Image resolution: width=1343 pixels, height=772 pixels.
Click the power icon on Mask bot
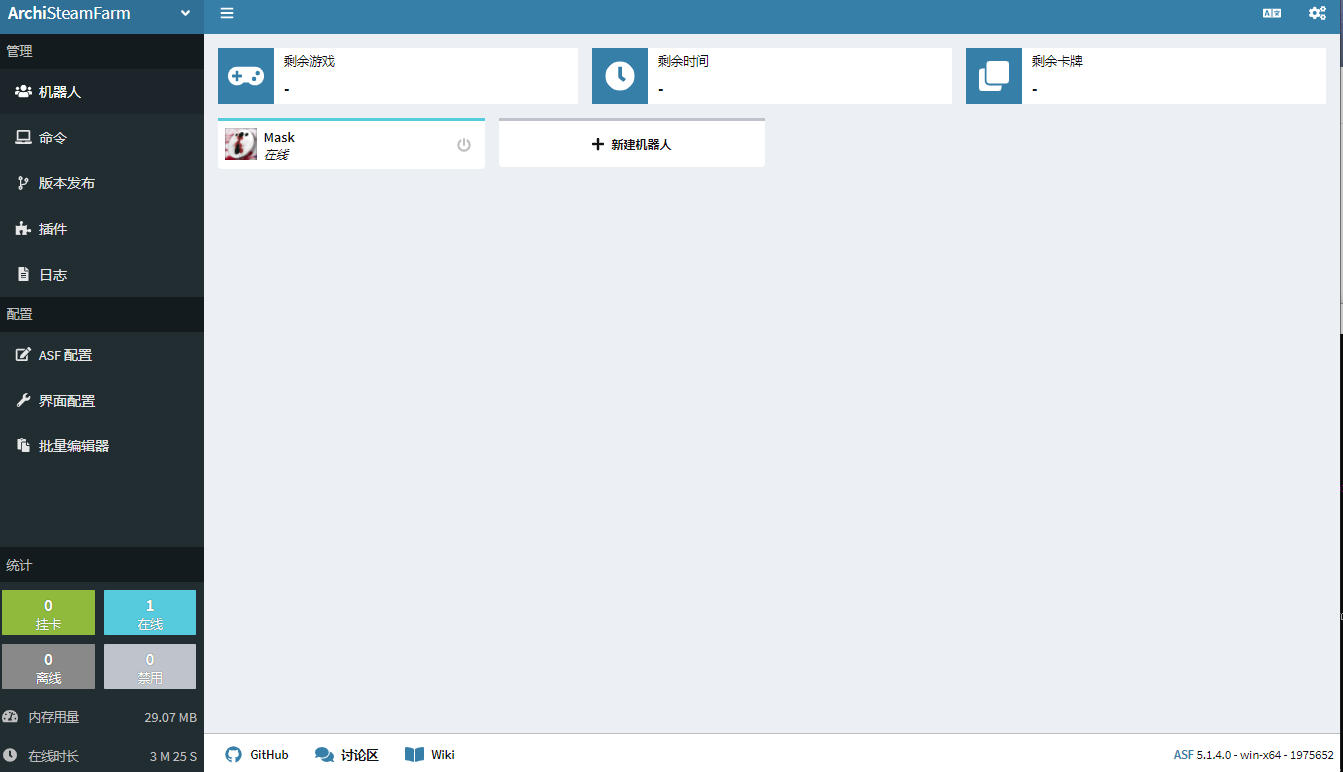click(x=464, y=145)
